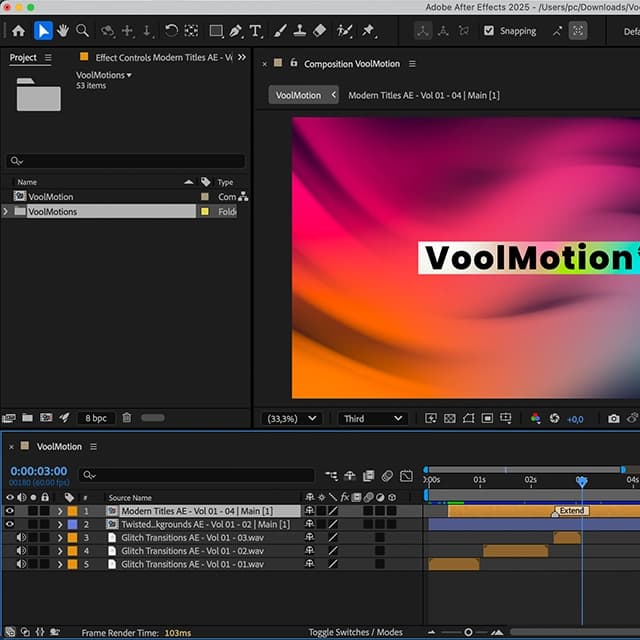Open Composition VoolMotion panel menu
Image resolution: width=640 pixels, height=640 pixels.
click(412, 64)
